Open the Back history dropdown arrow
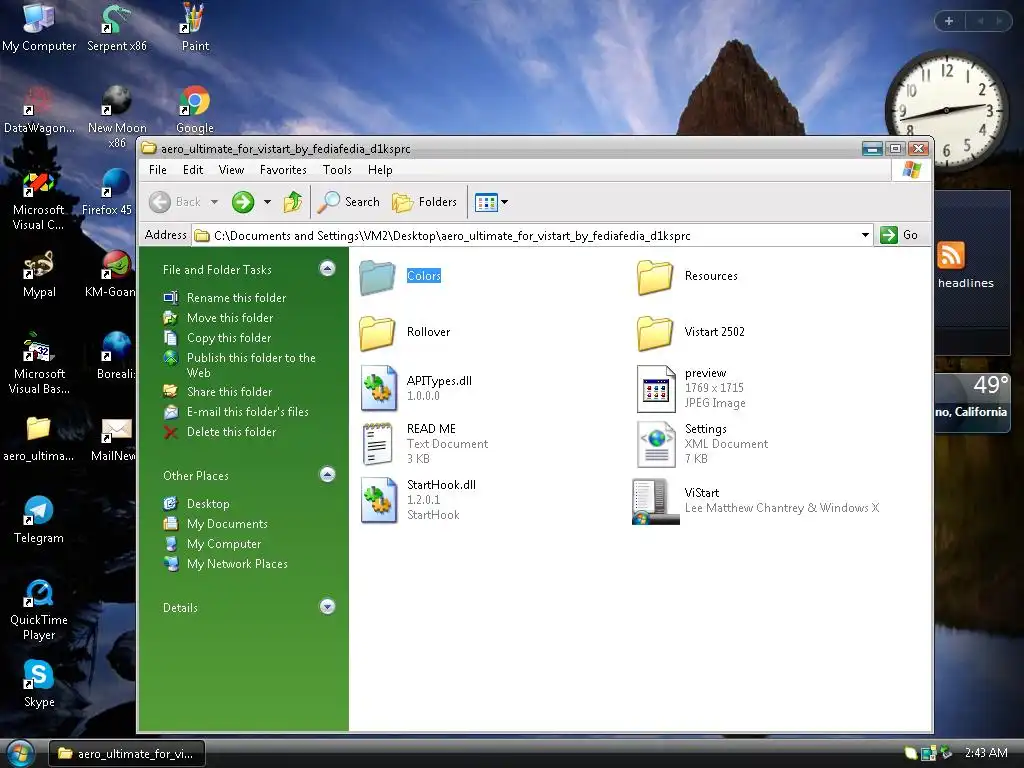Viewport: 1024px width, 768px height. 214,202
